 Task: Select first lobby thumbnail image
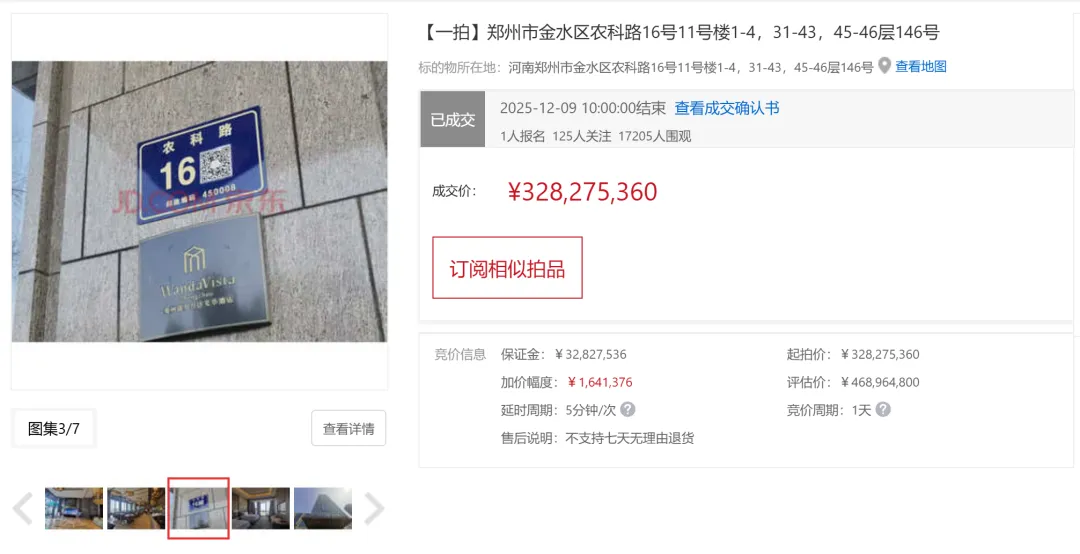click(74, 509)
